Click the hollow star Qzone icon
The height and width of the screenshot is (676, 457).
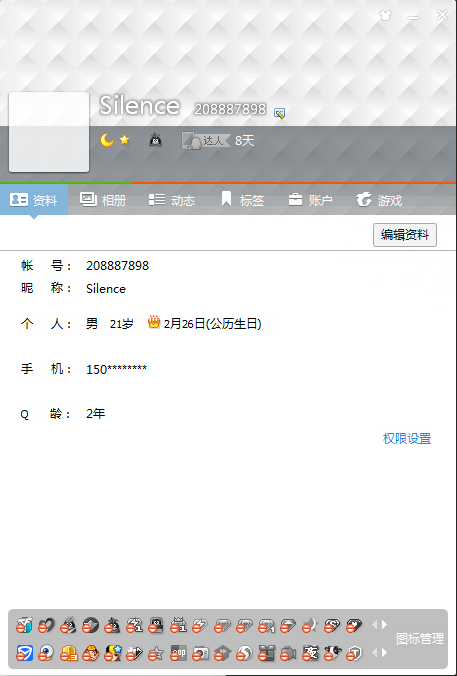156,653
